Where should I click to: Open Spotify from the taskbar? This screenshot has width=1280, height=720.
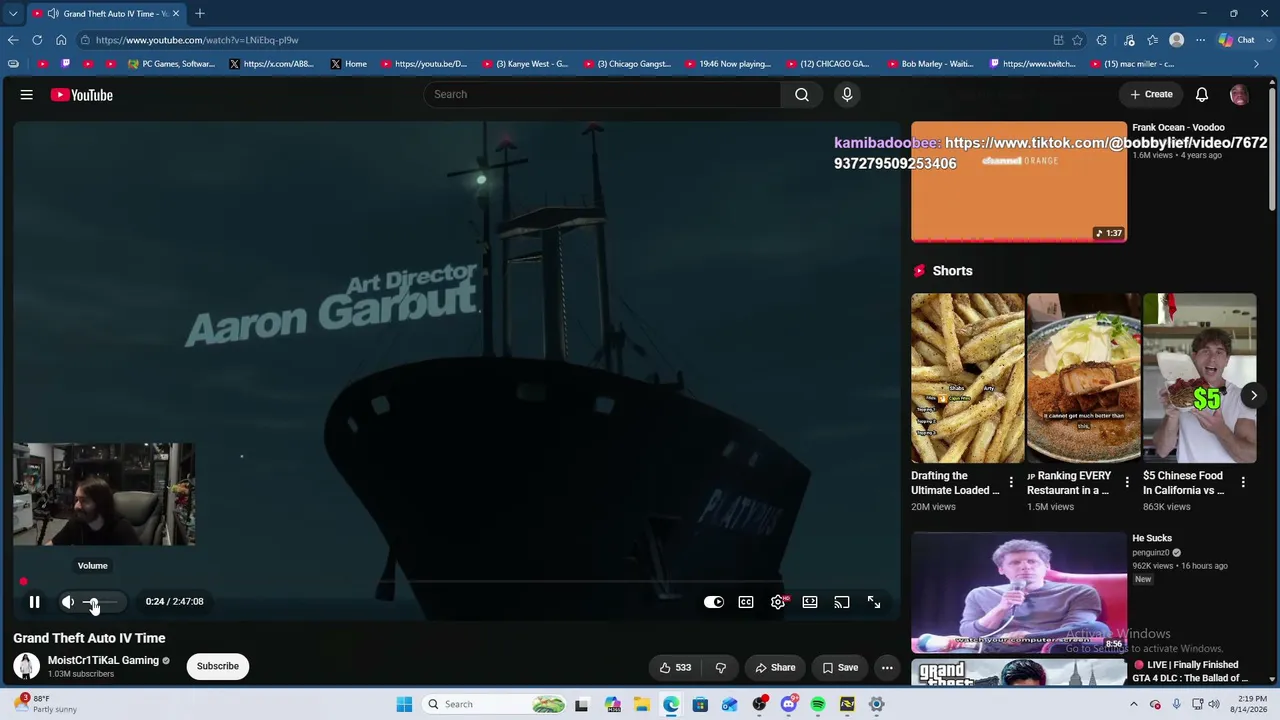pos(818,704)
